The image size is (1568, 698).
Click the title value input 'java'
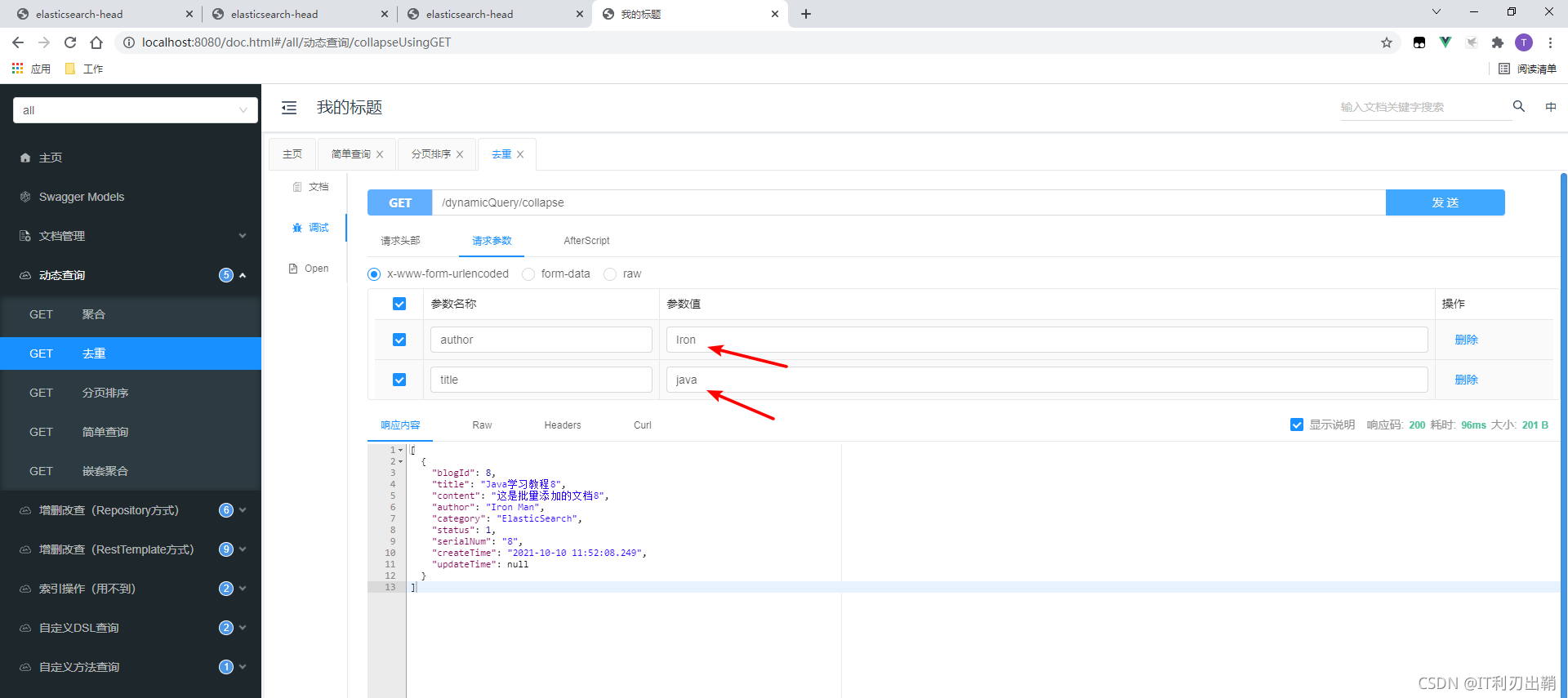1047,380
